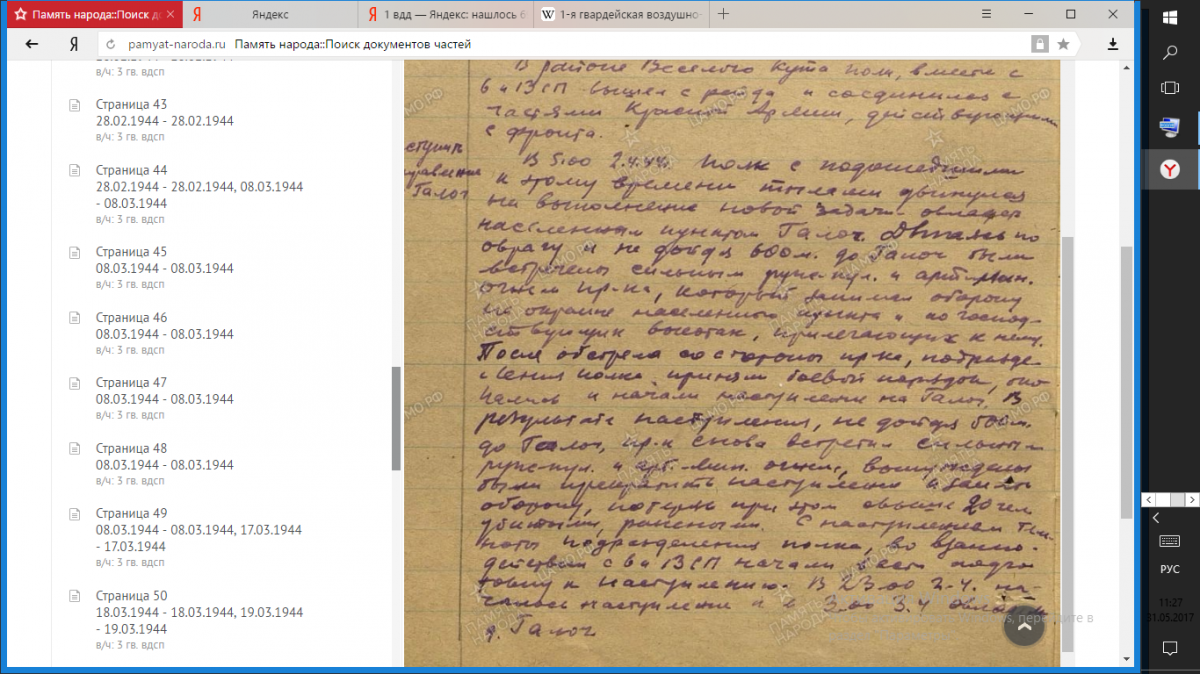
Task: Bookmark the page with the star icon
Action: [x=1063, y=44]
